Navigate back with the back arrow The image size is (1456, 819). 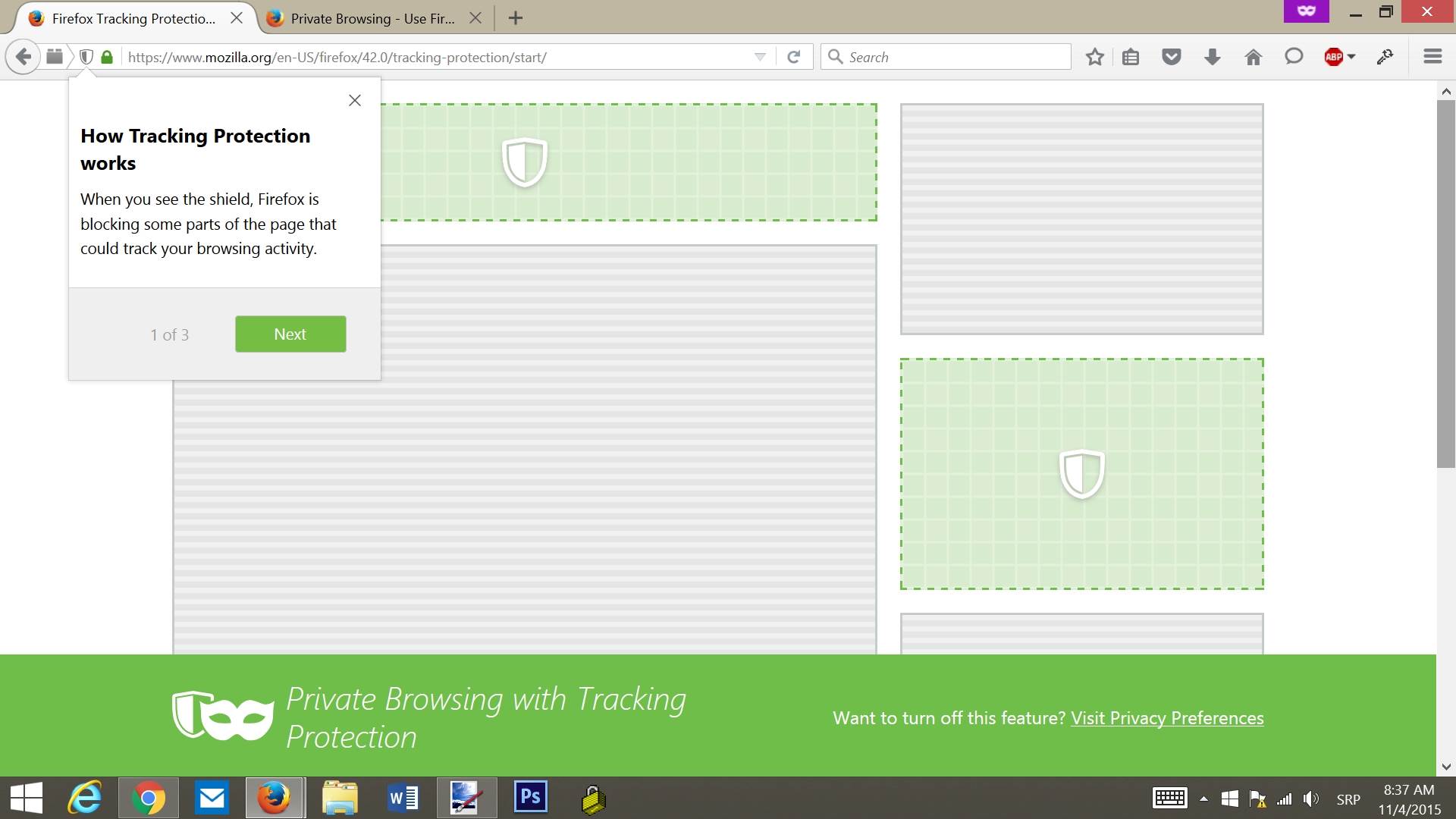pyautogui.click(x=22, y=56)
